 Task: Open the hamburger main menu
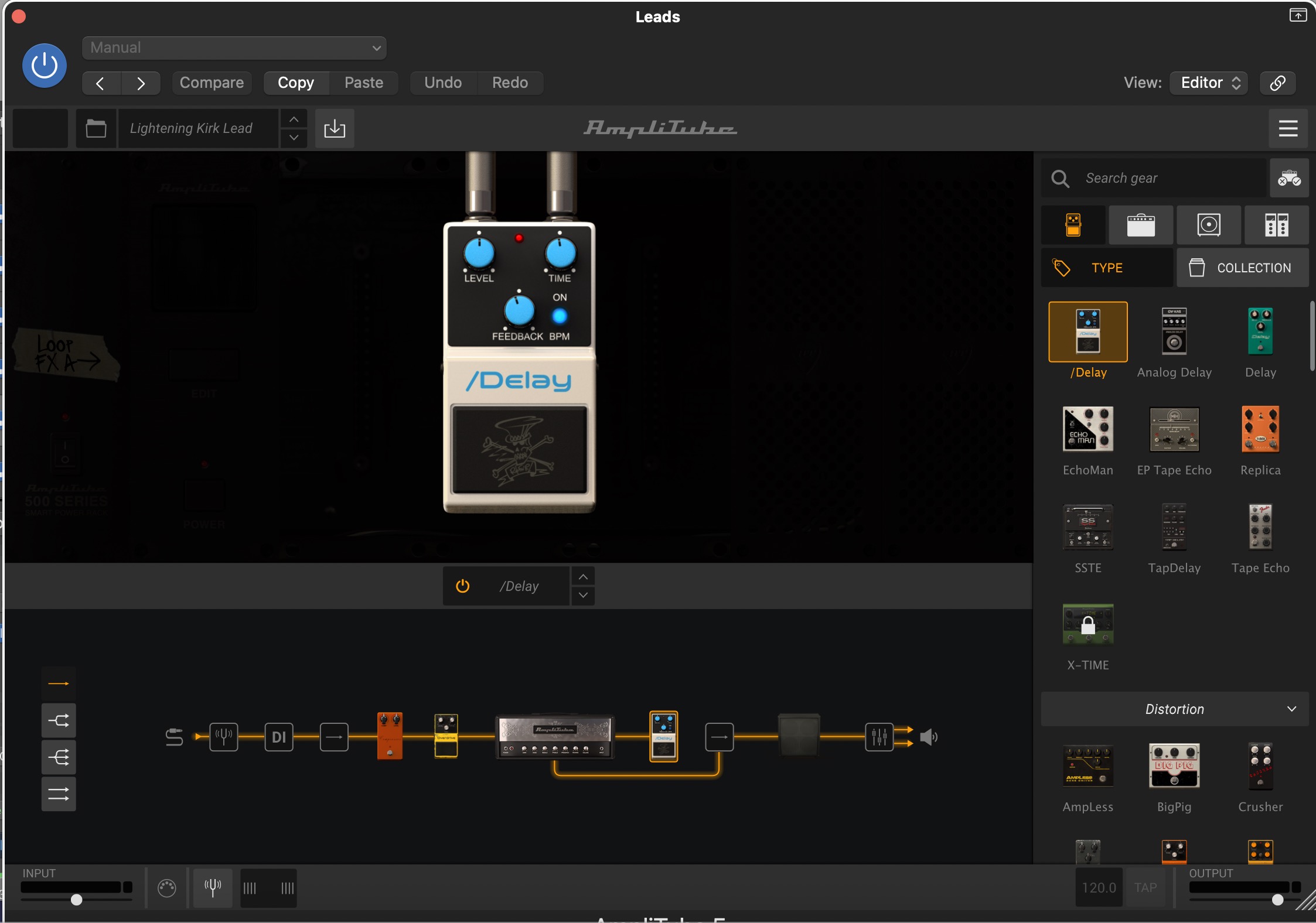point(1288,128)
